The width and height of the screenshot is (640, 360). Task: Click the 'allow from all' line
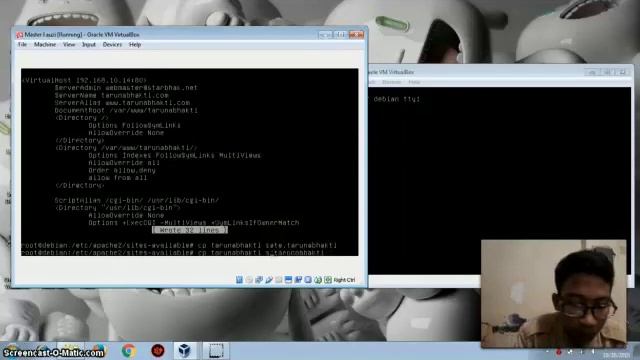(118, 178)
